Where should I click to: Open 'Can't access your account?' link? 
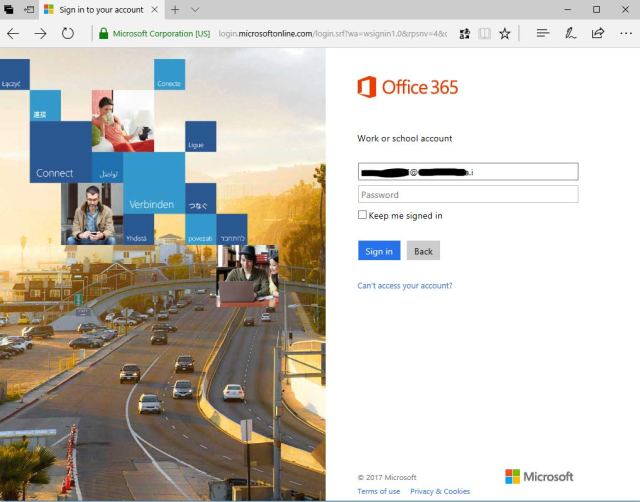coord(404,286)
